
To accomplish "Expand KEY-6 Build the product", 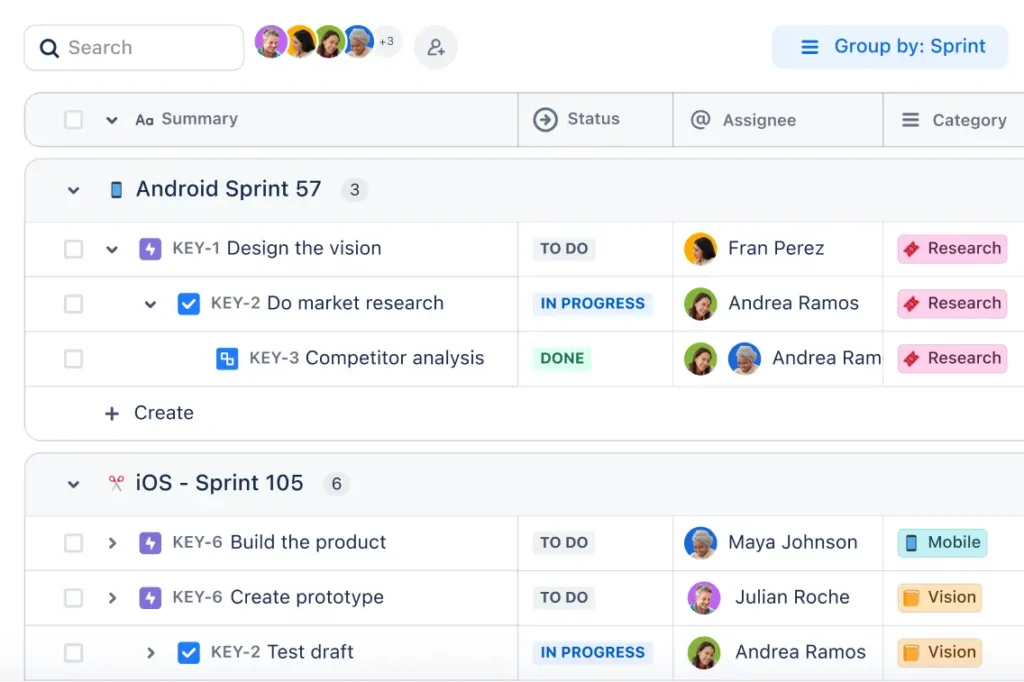I will point(112,542).
